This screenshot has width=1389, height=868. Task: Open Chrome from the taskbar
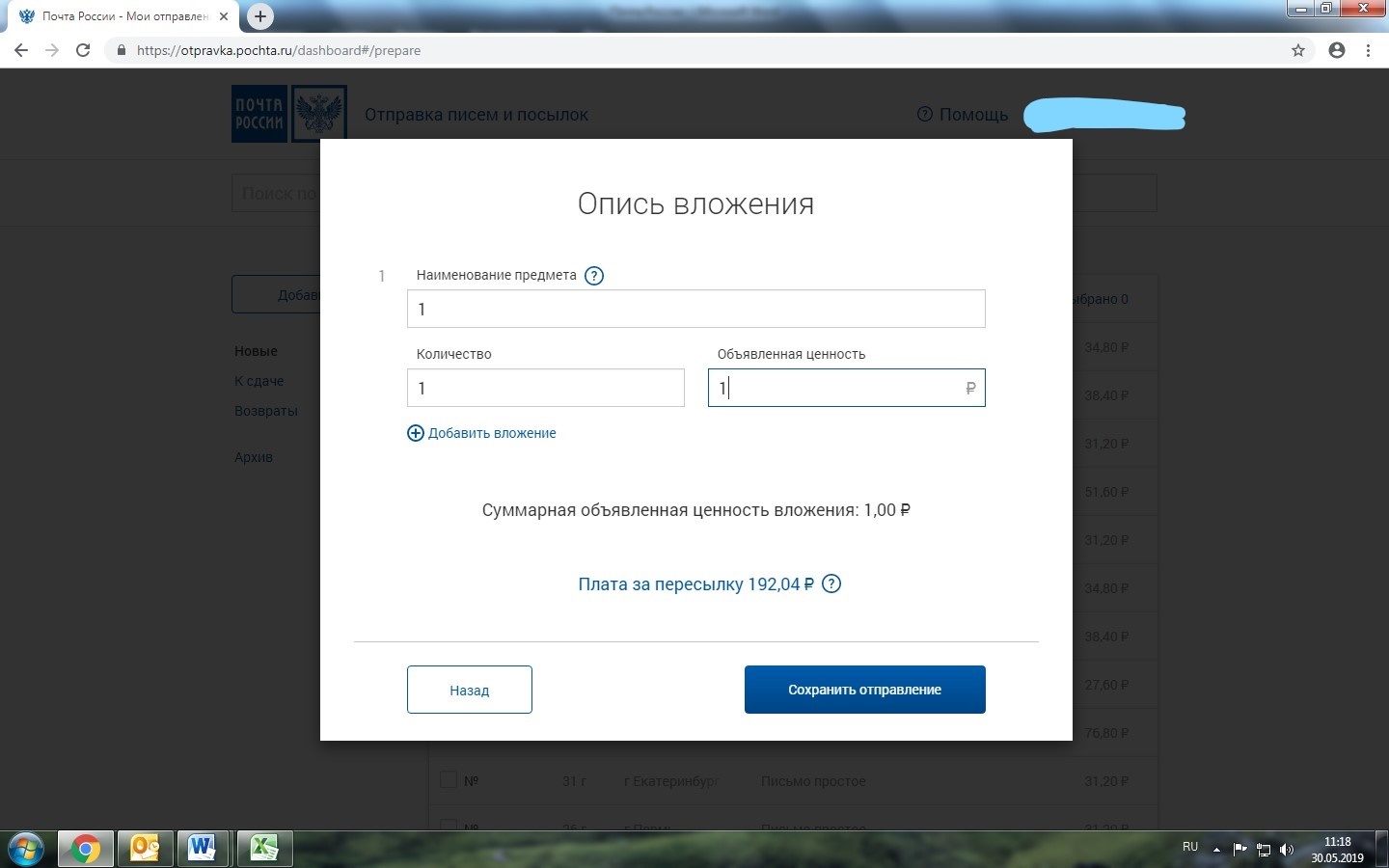click(86, 849)
